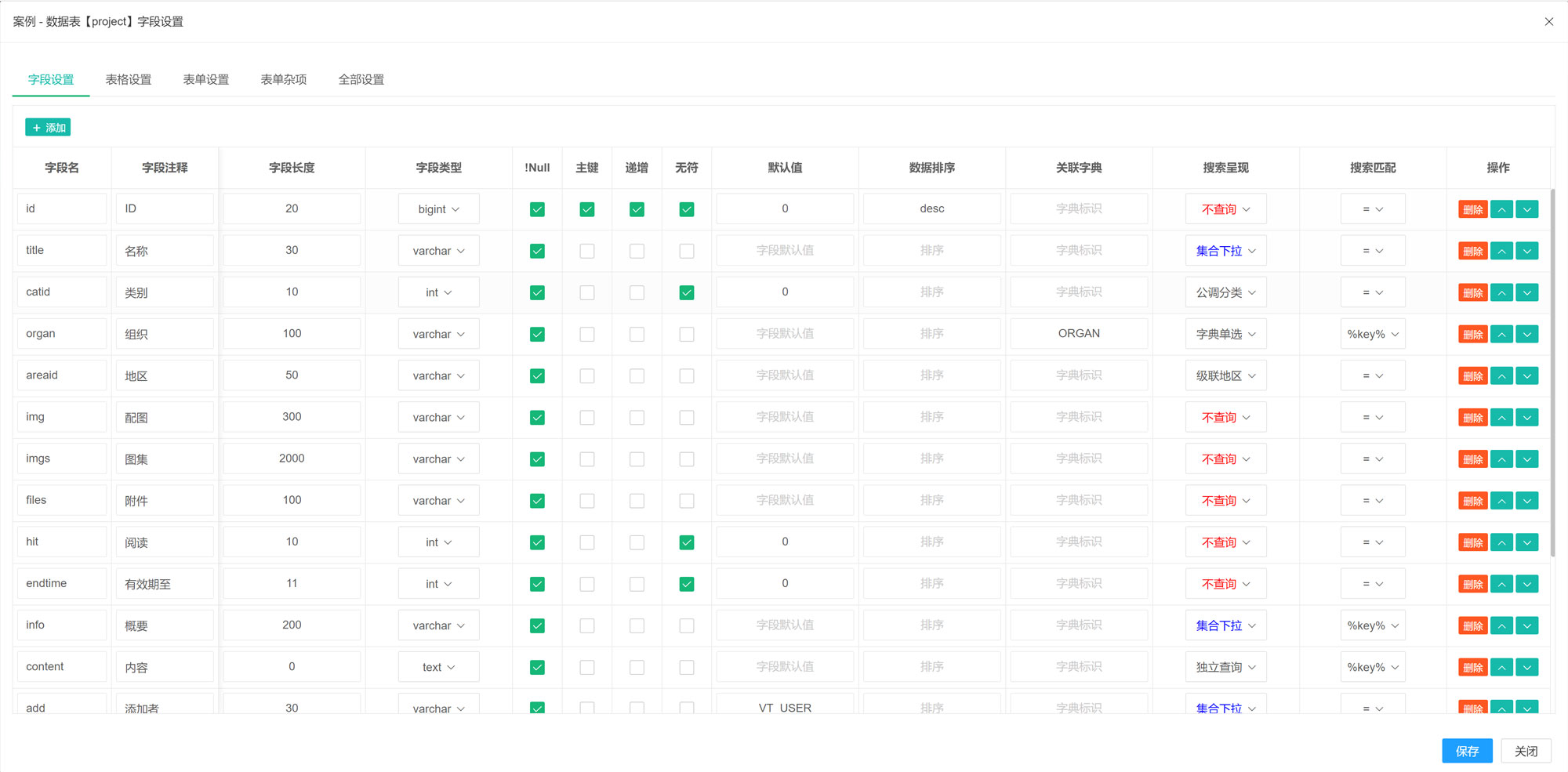Screen dimensions: 1568x772
Task: Open the 全部设置 tab
Action: click(361, 79)
